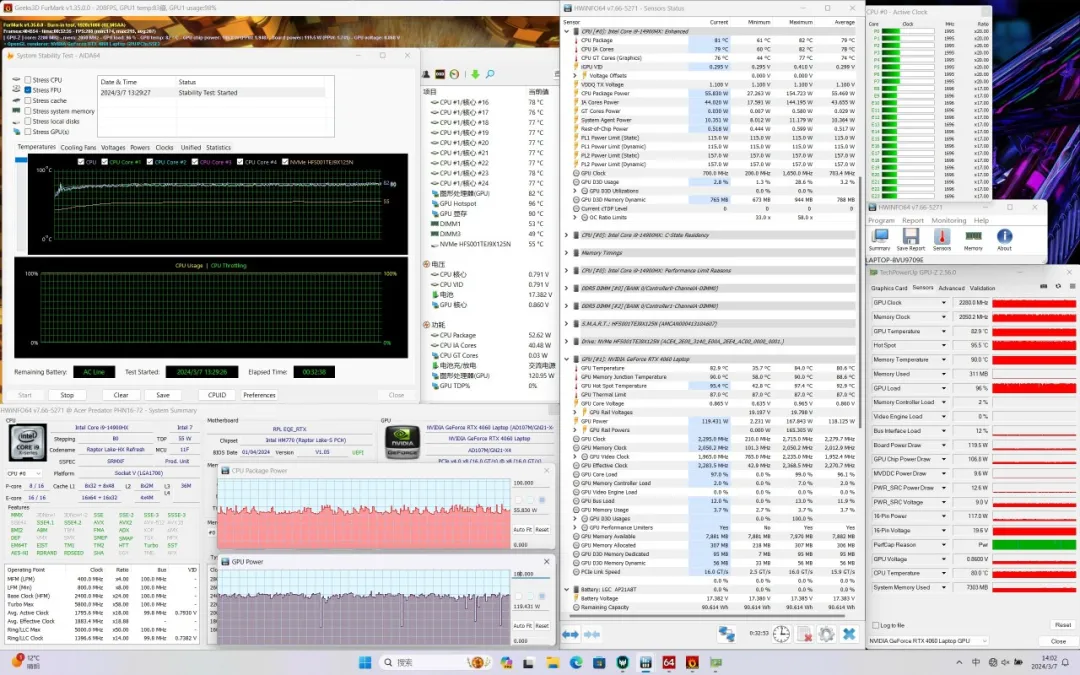Click the Preferences button
Viewport: 1080px width, 675px height.
click(x=259, y=395)
